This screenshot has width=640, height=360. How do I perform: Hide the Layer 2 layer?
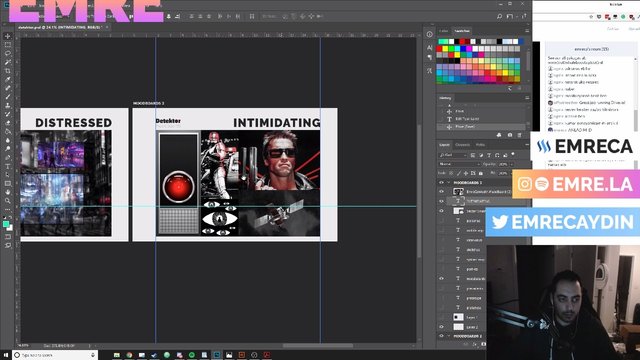point(441,327)
